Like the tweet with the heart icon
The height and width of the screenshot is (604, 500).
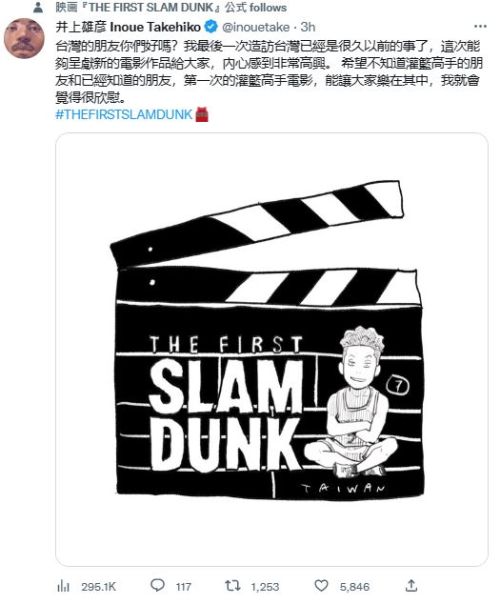pyautogui.click(x=321, y=586)
